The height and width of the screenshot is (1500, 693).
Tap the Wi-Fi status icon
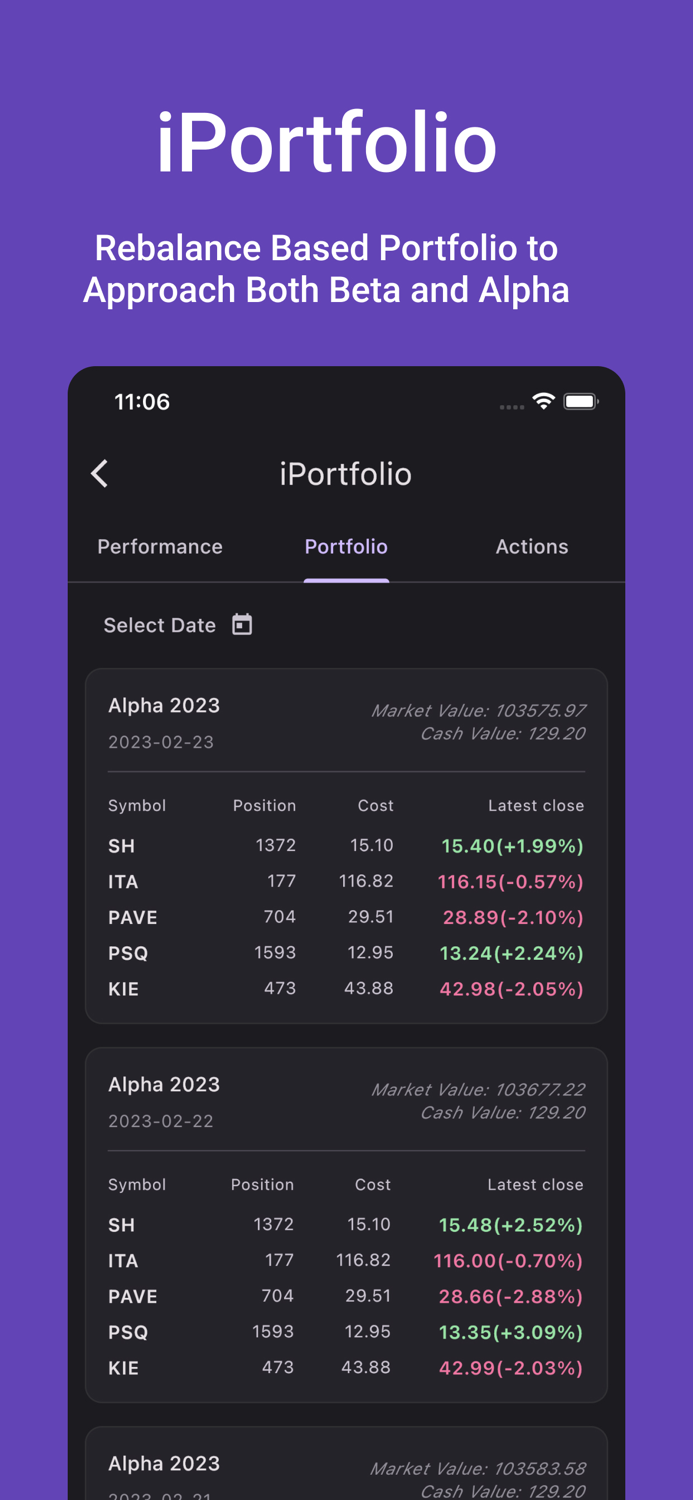click(x=544, y=401)
